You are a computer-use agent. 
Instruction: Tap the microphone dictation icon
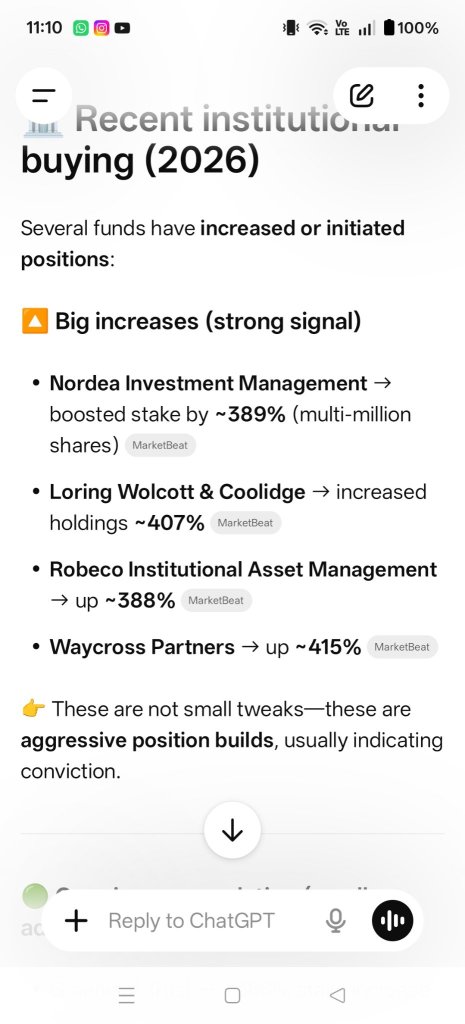(336, 921)
